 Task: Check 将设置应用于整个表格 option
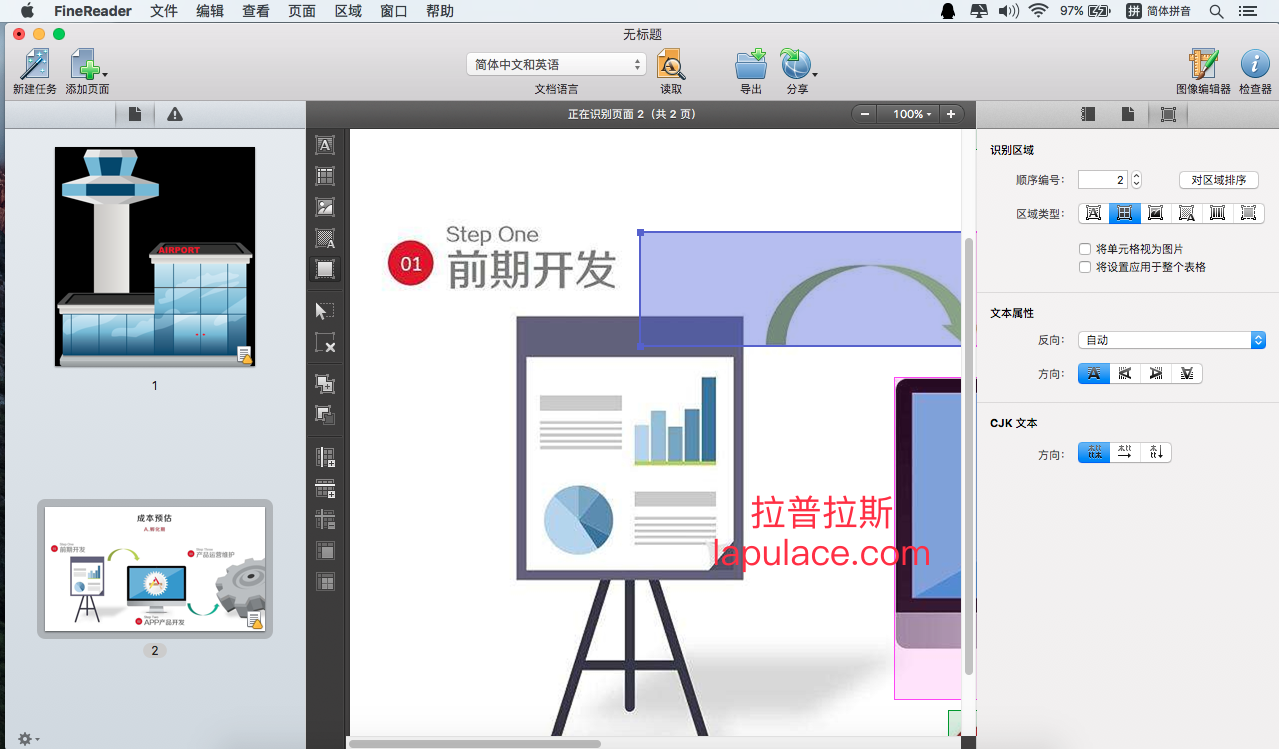pyautogui.click(x=1085, y=267)
